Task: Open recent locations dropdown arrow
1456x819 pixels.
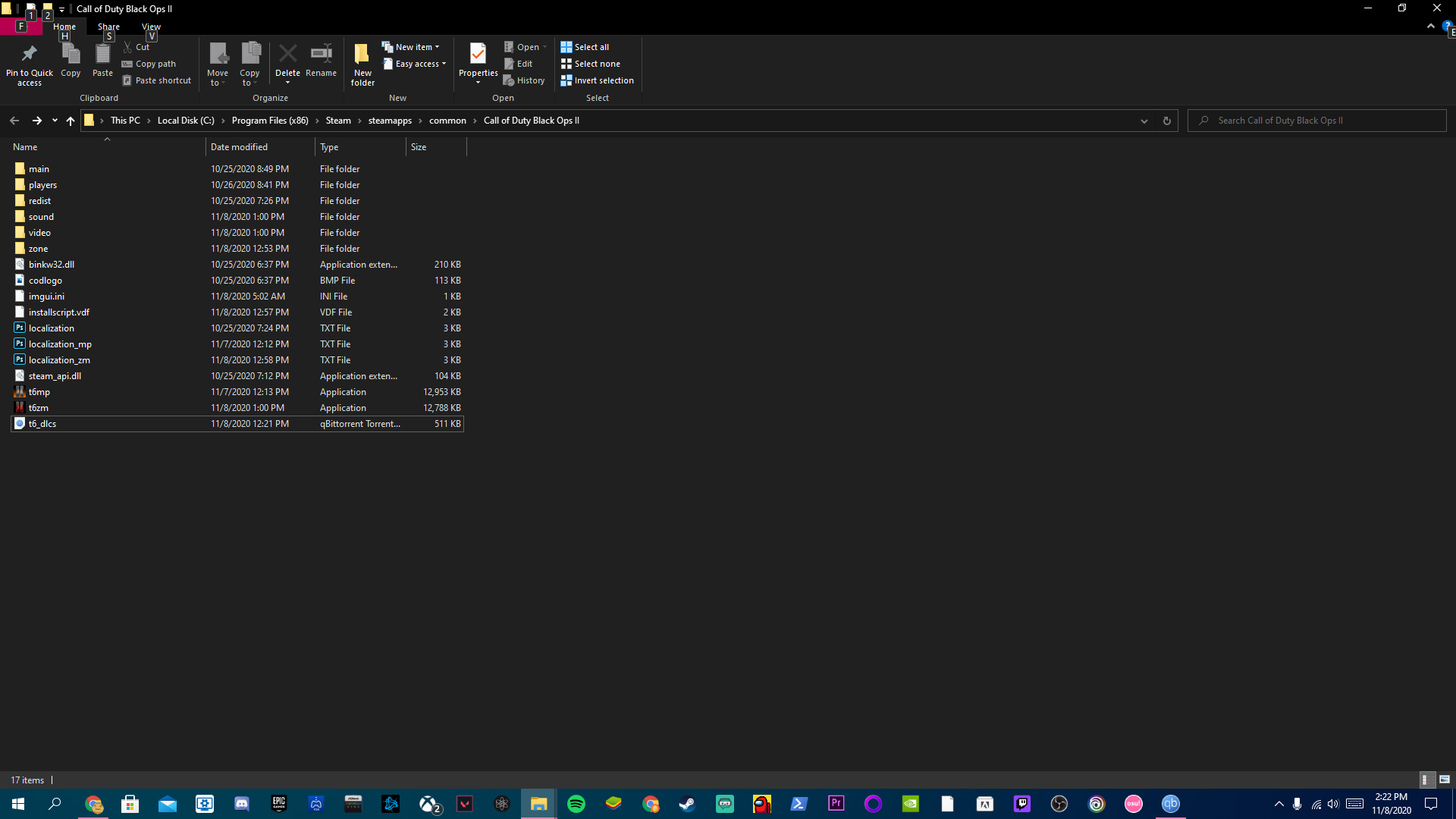Action: (x=55, y=121)
